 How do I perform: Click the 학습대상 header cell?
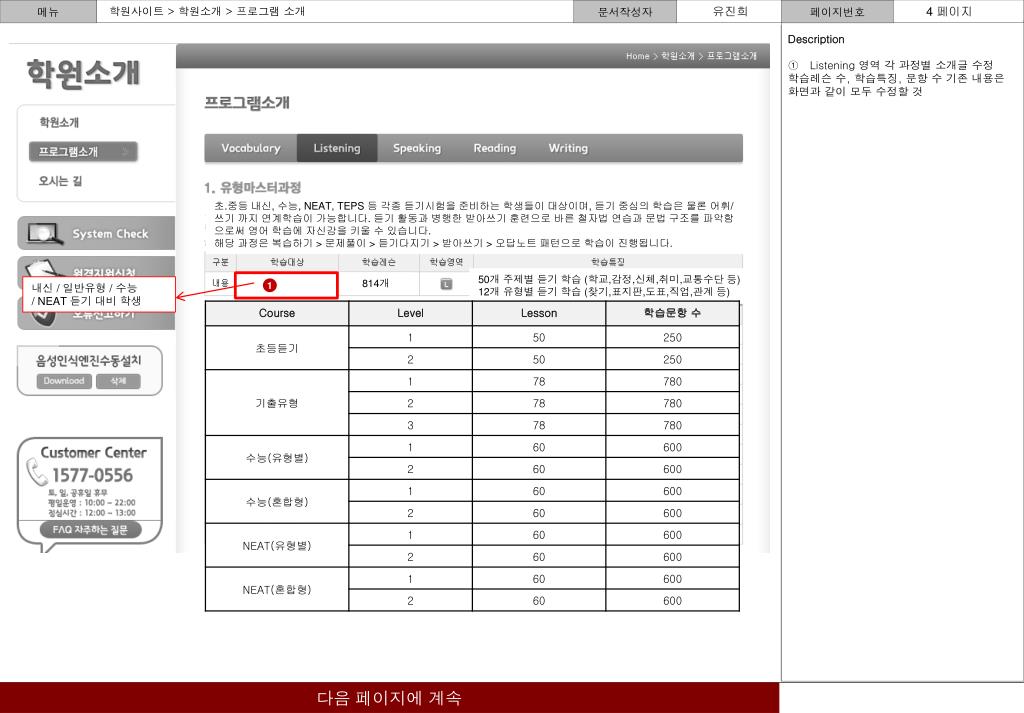[287, 262]
